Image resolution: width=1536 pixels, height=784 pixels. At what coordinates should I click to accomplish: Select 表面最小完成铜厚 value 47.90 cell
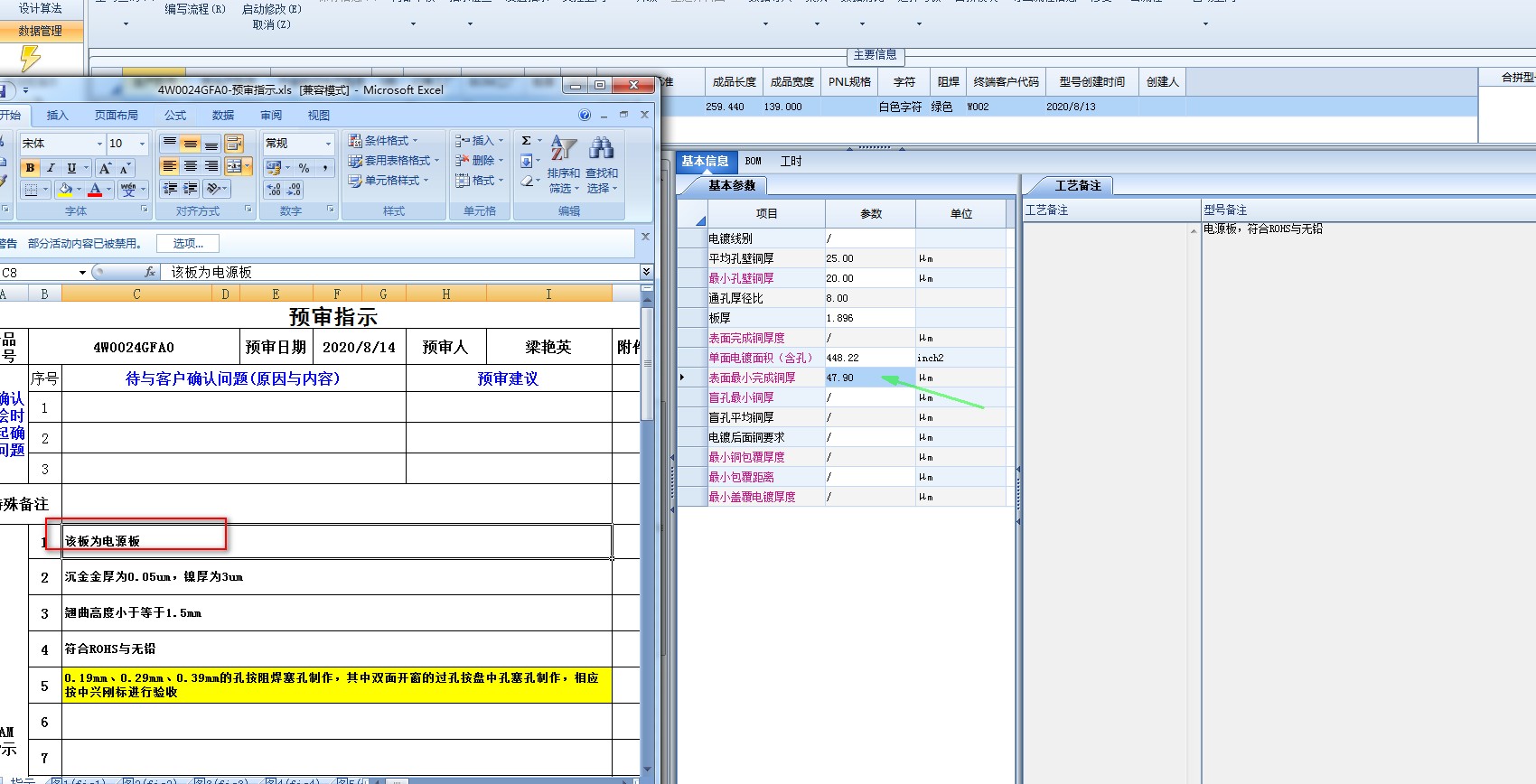pyautogui.click(x=870, y=378)
